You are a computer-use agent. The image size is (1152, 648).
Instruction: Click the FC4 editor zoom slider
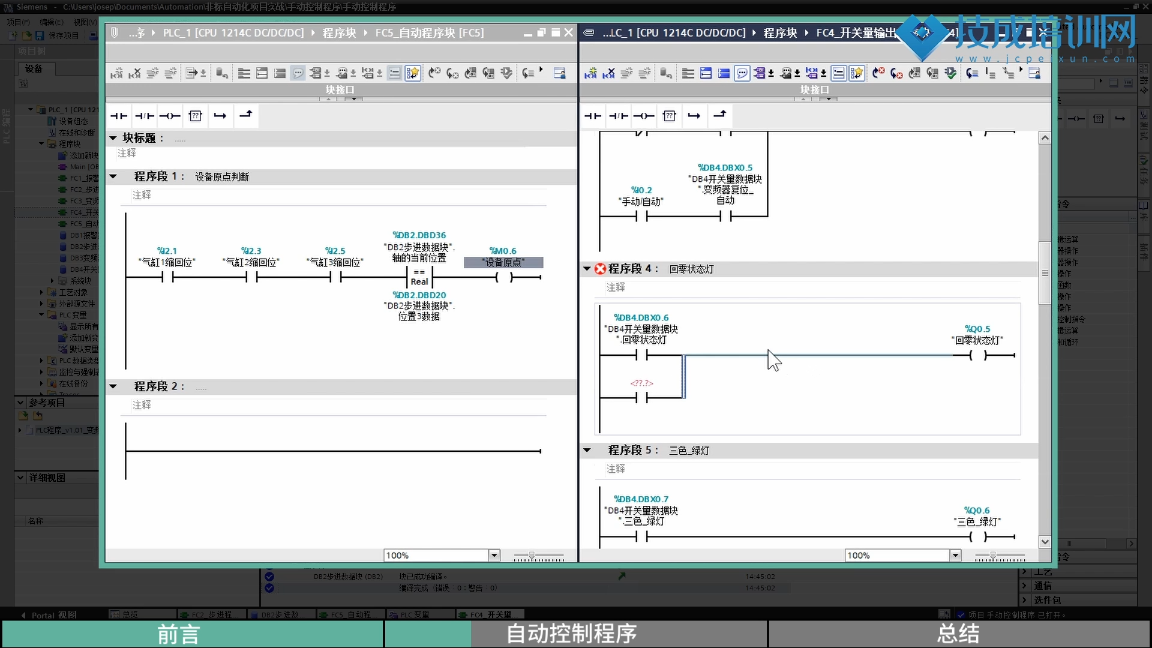992,555
